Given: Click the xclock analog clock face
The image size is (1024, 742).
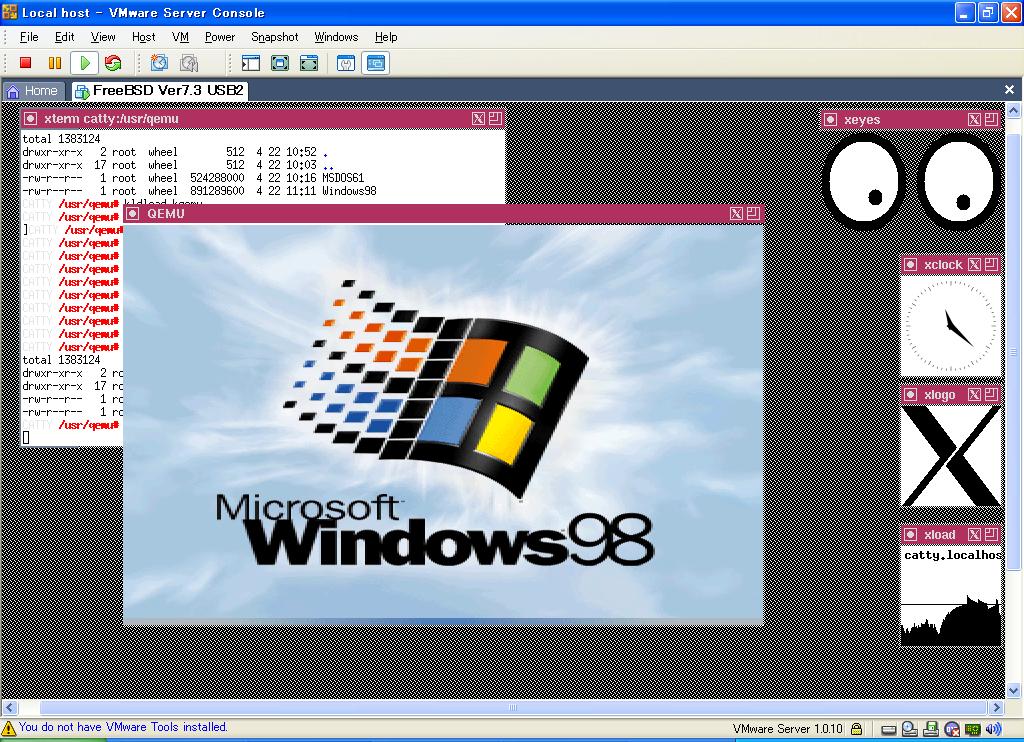Looking at the screenshot, I should pyautogui.click(x=951, y=325).
